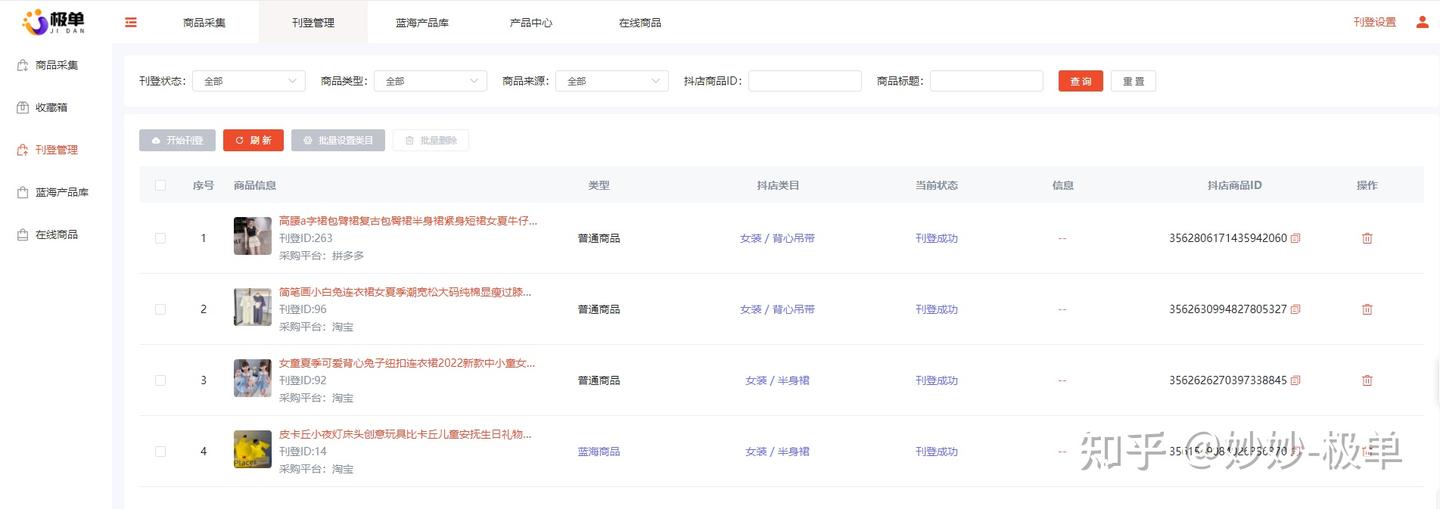Open the 女童夏季 product thumbnail

252,378
